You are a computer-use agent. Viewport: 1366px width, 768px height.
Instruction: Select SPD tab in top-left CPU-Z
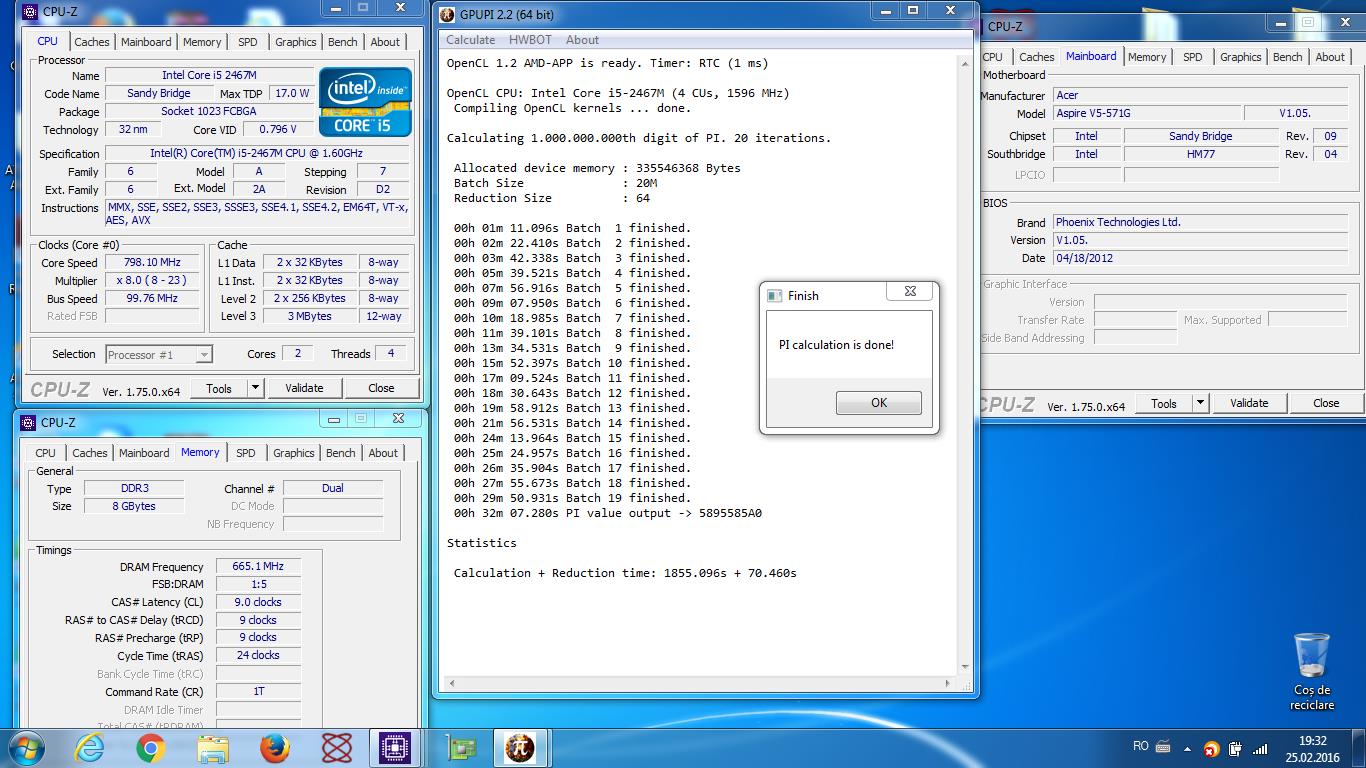tap(247, 42)
